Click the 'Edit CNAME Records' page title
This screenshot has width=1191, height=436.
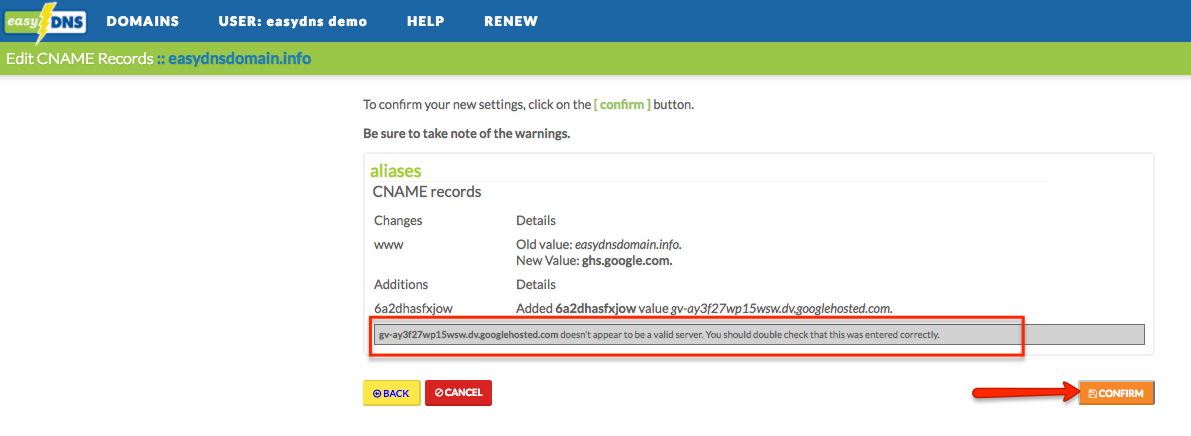pos(79,58)
